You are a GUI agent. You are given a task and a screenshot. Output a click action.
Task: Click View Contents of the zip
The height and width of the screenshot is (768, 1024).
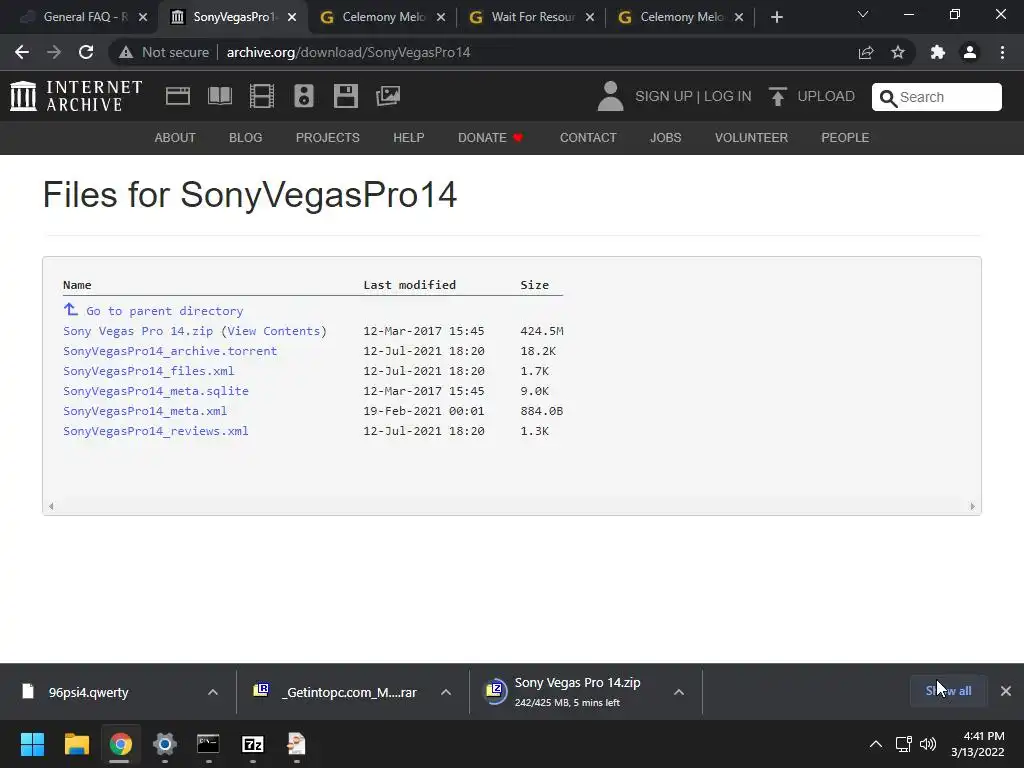pyautogui.click(x=274, y=331)
